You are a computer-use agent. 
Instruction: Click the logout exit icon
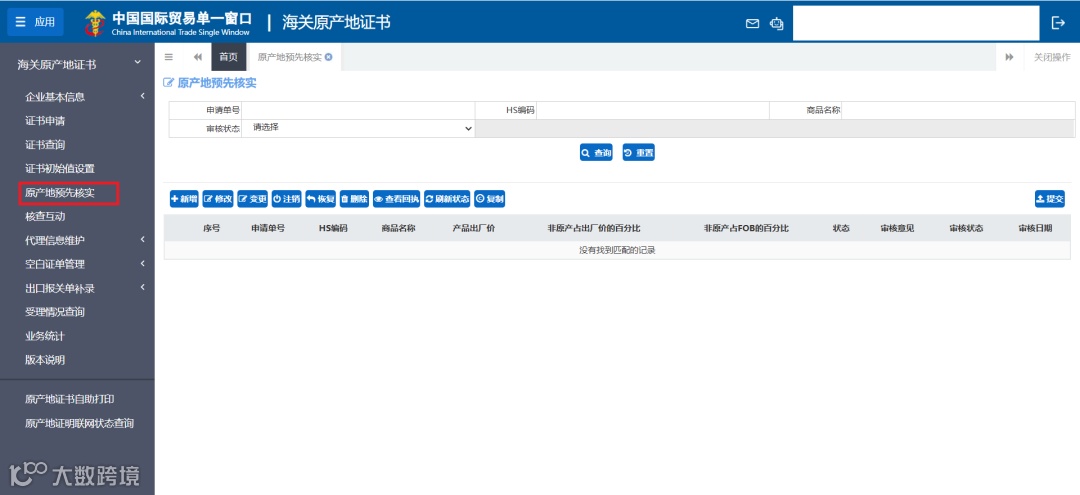(1059, 23)
